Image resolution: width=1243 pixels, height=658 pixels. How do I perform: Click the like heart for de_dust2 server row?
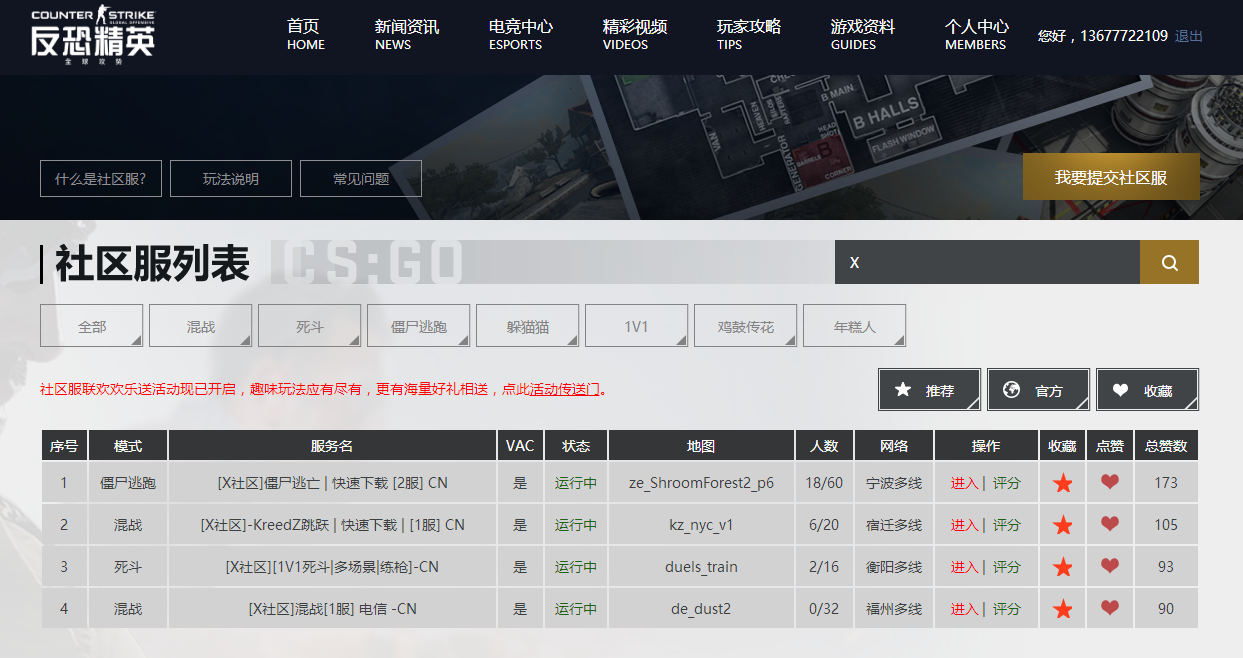tap(1110, 607)
